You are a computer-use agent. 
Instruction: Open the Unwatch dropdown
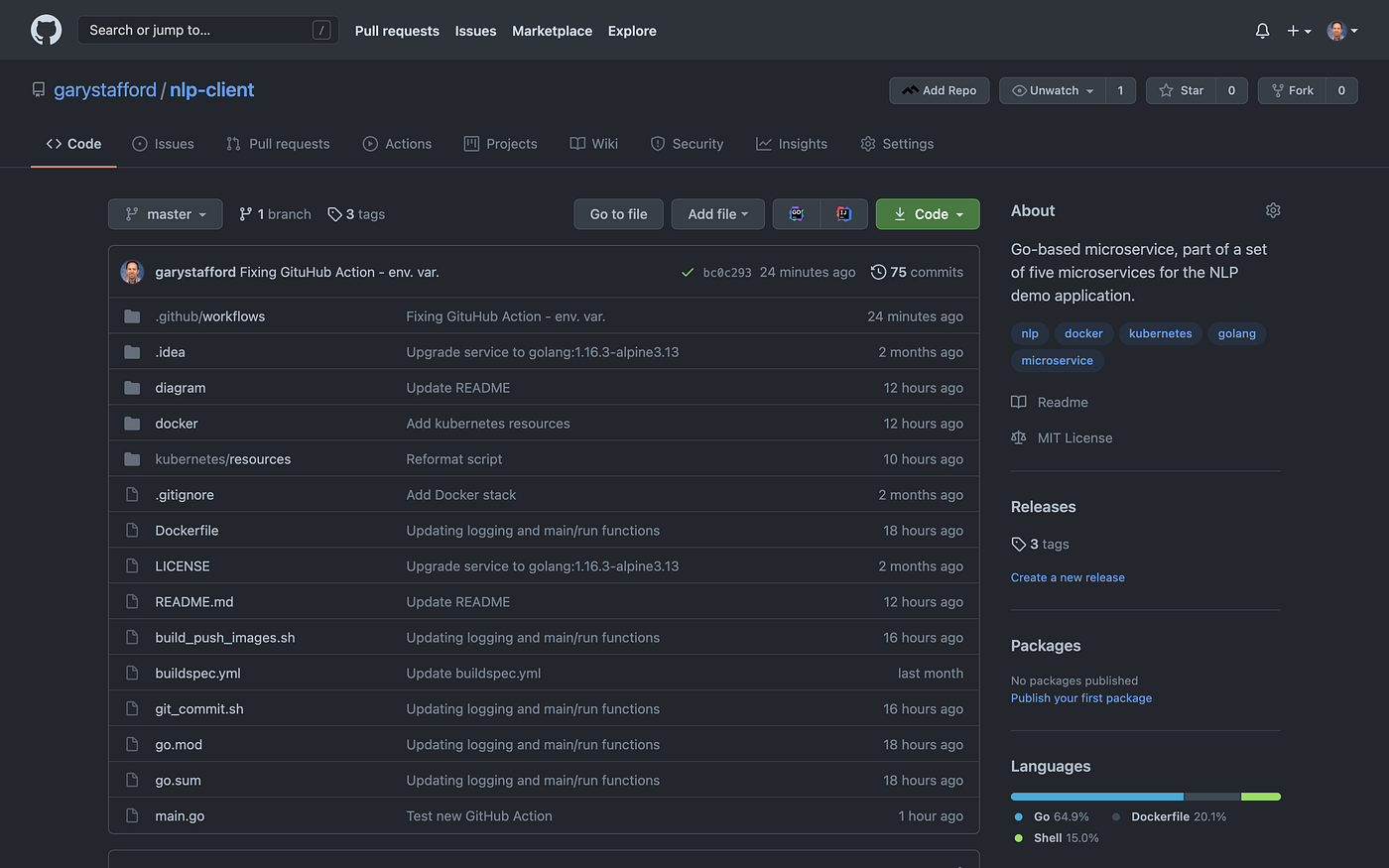coord(1053,90)
